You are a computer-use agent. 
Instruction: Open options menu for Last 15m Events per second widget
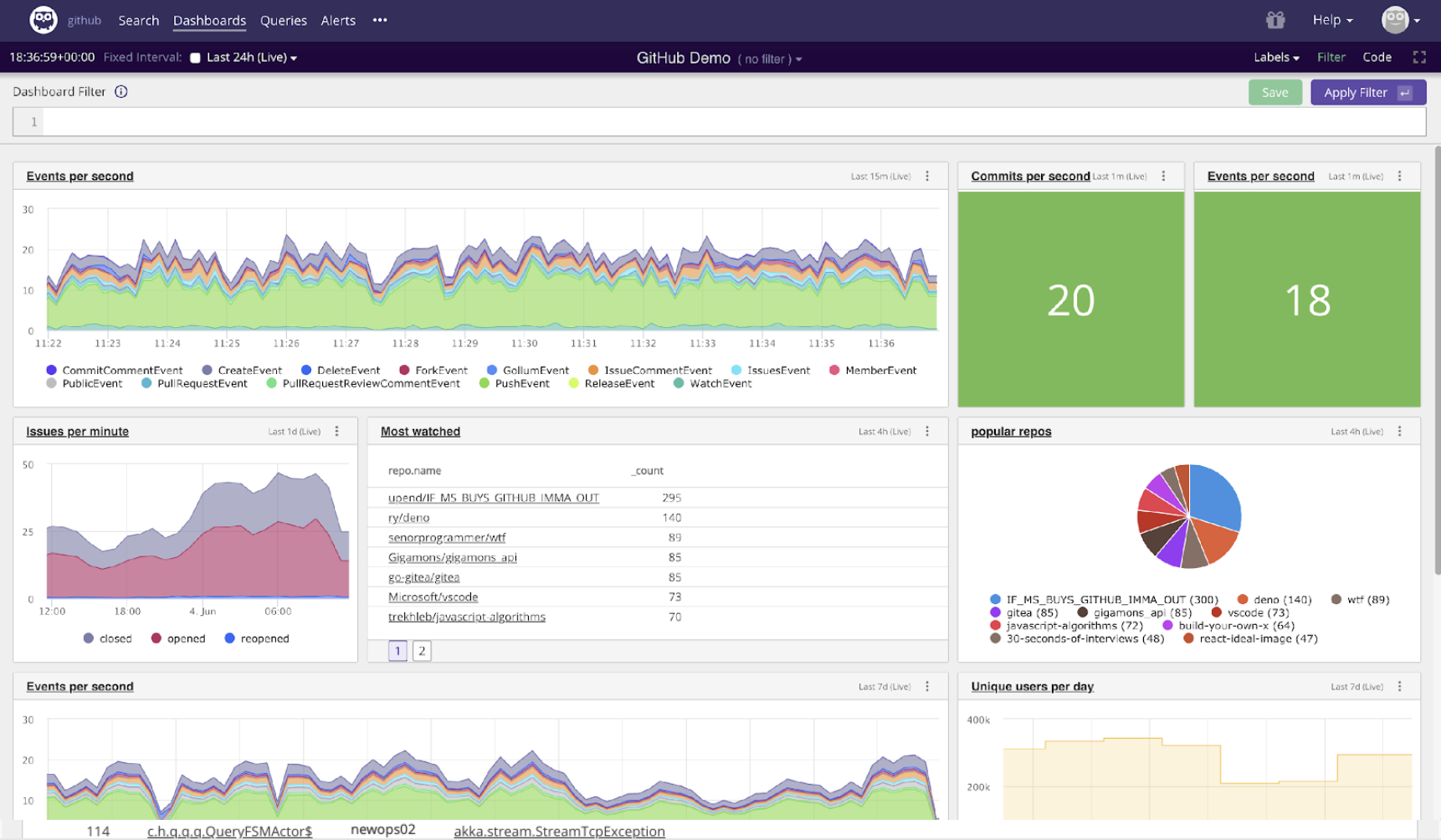927,176
